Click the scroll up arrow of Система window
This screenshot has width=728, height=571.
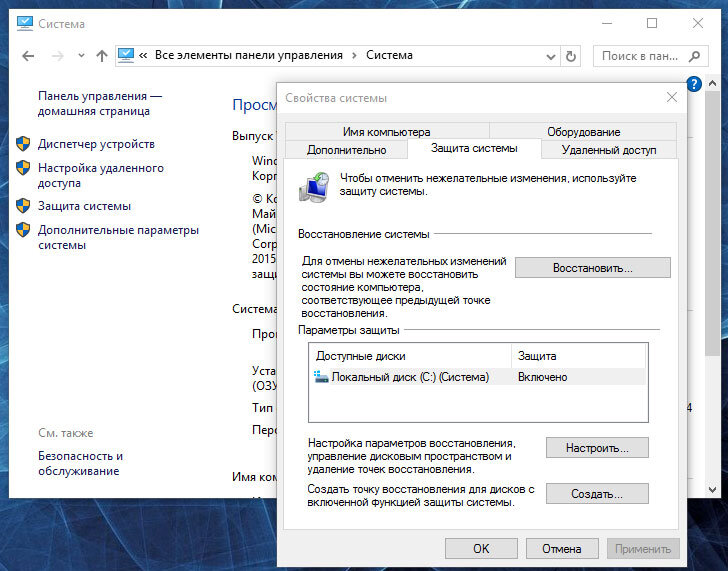pyautogui.click(x=712, y=84)
